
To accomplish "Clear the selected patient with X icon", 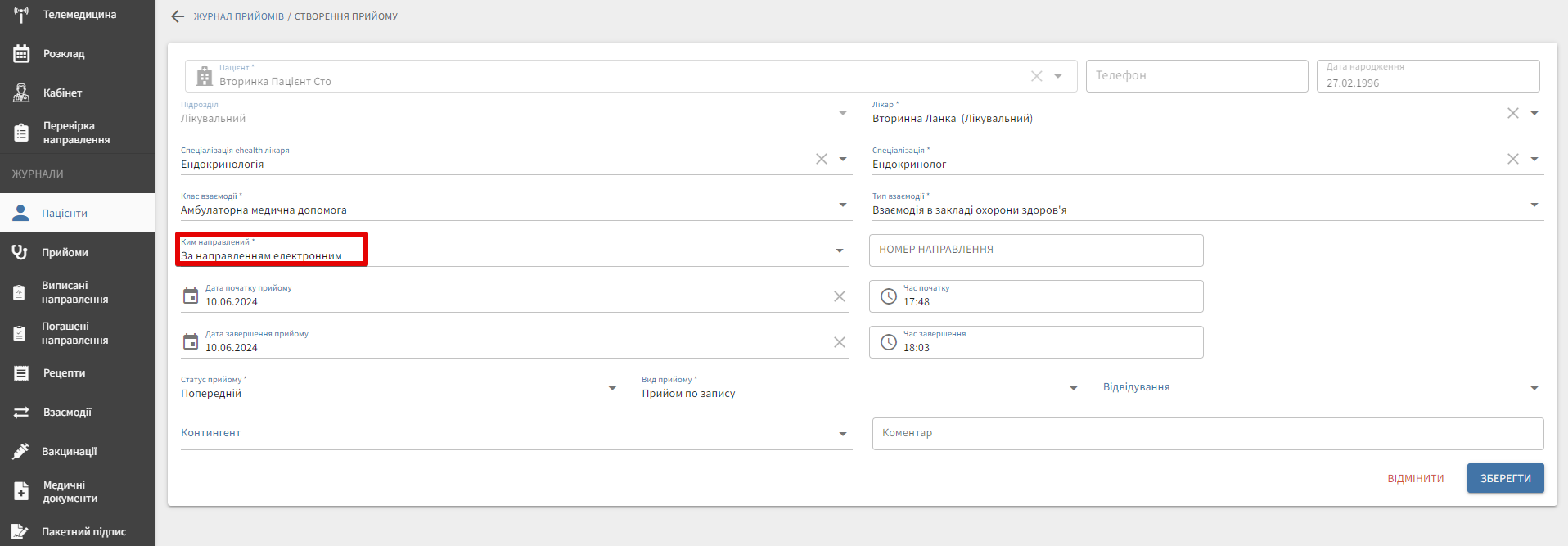I will coord(1036,76).
